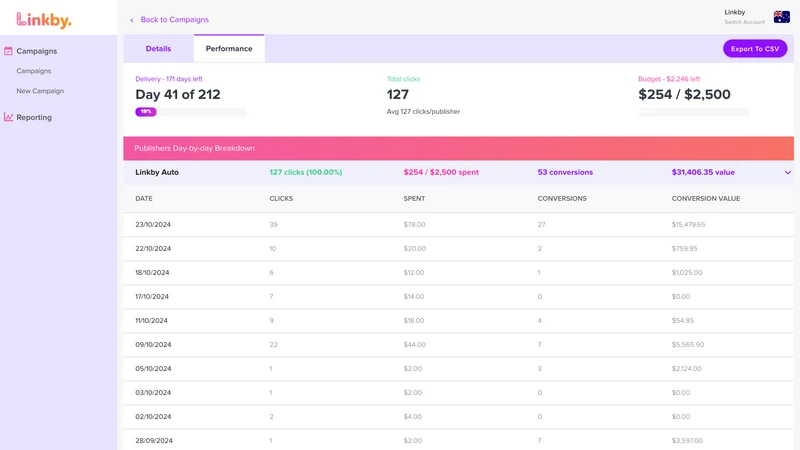Click the Linkby account name
Screen dimensions: 800x450
coord(735,12)
